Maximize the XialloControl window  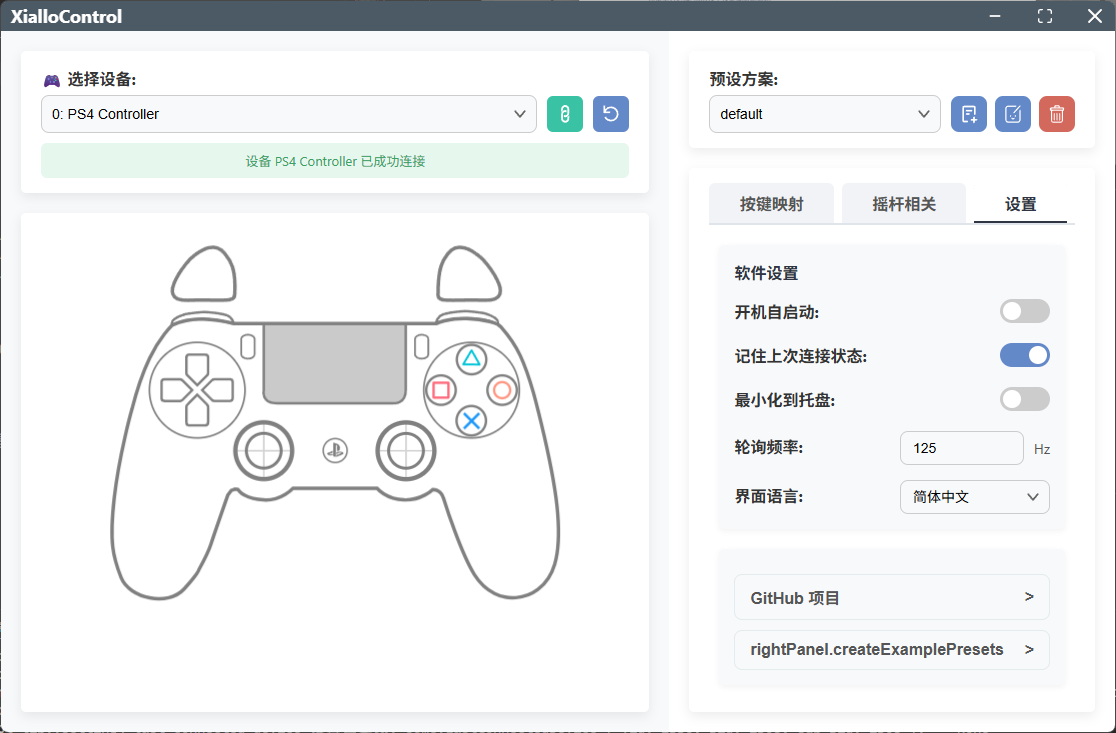(x=1045, y=16)
